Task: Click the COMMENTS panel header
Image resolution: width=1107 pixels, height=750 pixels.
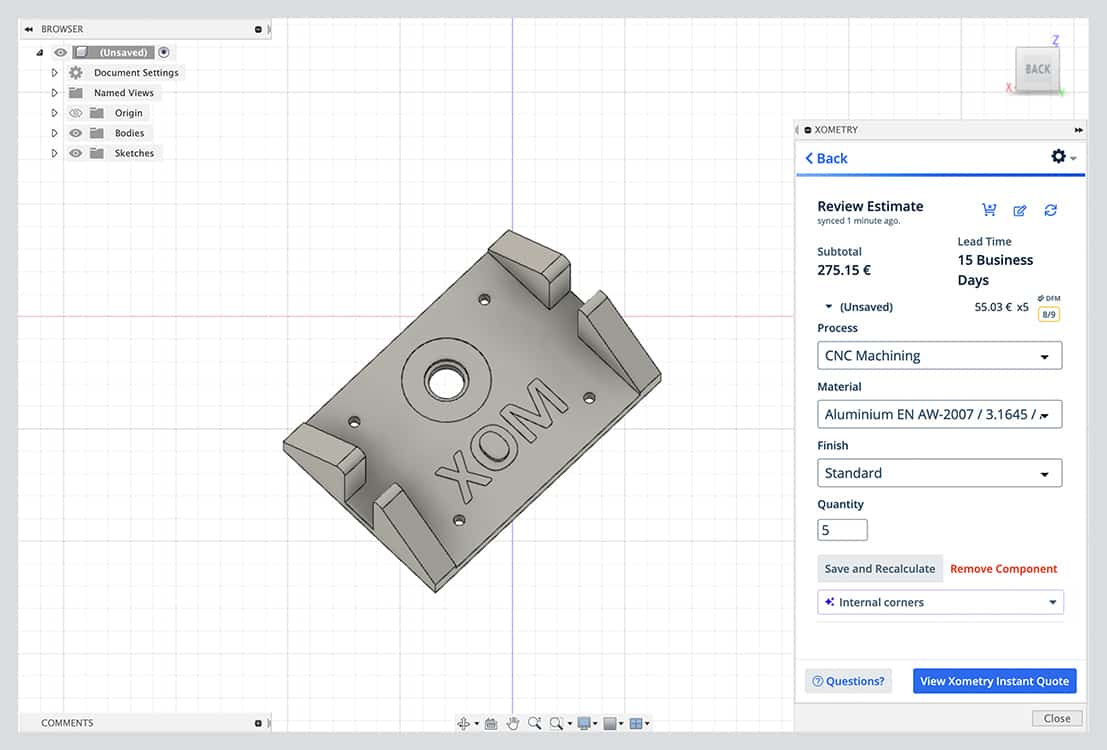Action: pos(145,723)
